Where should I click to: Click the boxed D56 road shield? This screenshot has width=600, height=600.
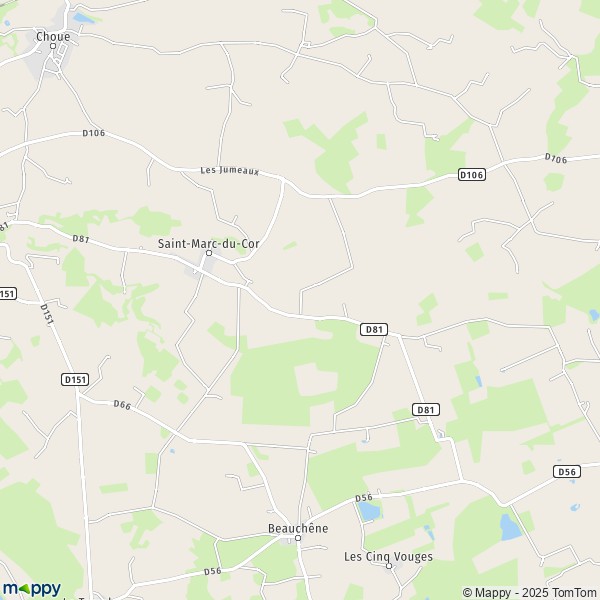tap(567, 472)
